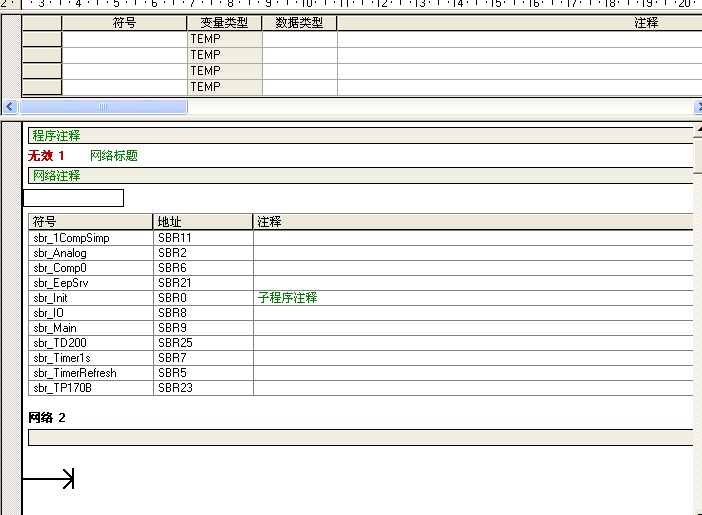This screenshot has width=702, height=515.
Task: Select the last TEMP row's data type cell
Action: (x=299, y=87)
